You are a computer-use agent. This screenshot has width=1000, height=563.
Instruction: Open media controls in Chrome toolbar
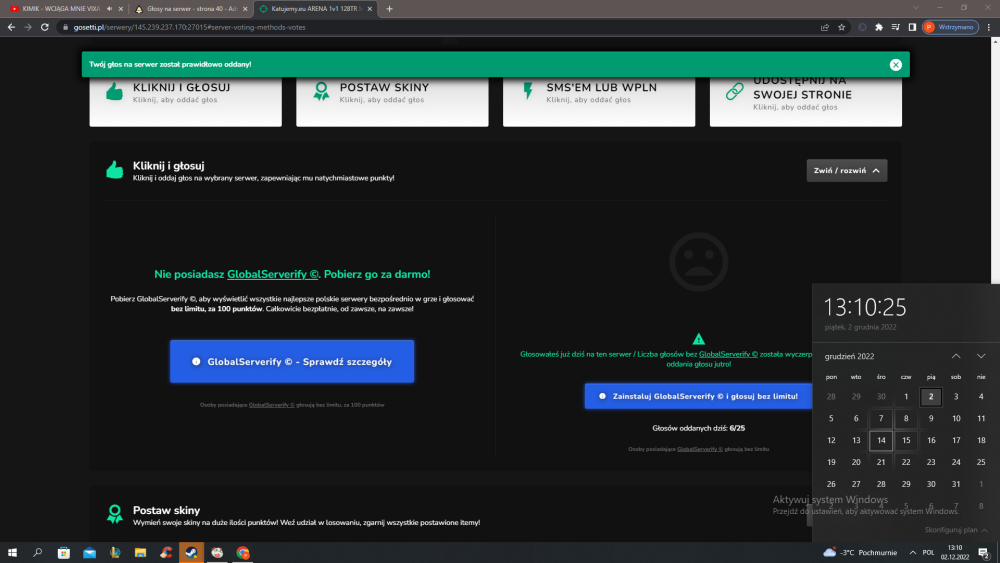pyautogui.click(x=895, y=27)
